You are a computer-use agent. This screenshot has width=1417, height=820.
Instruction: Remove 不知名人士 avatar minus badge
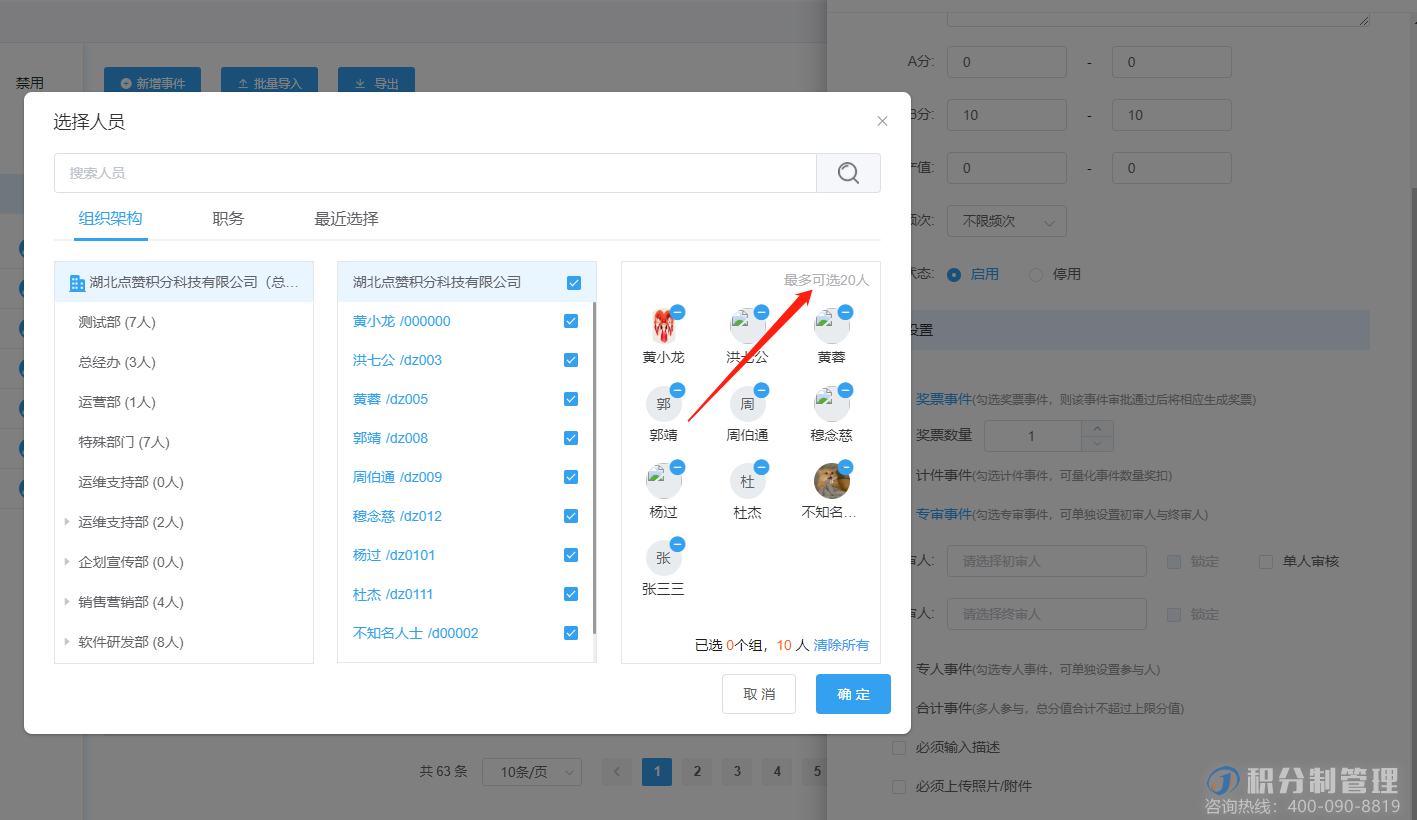pyautogui.click(x=845, y=467)
